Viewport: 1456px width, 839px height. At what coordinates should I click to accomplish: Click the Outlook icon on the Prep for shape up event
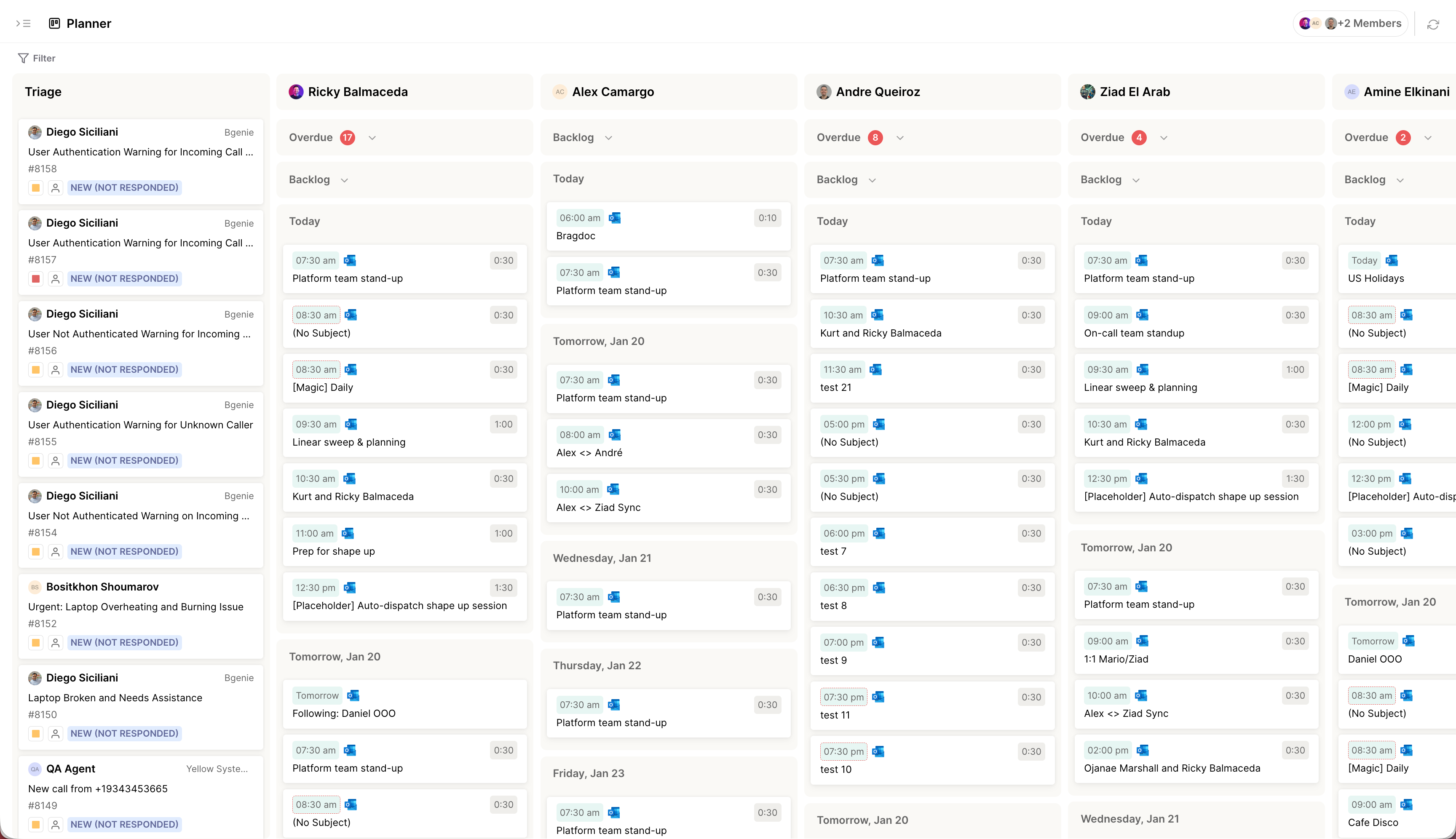click(348, 534)
